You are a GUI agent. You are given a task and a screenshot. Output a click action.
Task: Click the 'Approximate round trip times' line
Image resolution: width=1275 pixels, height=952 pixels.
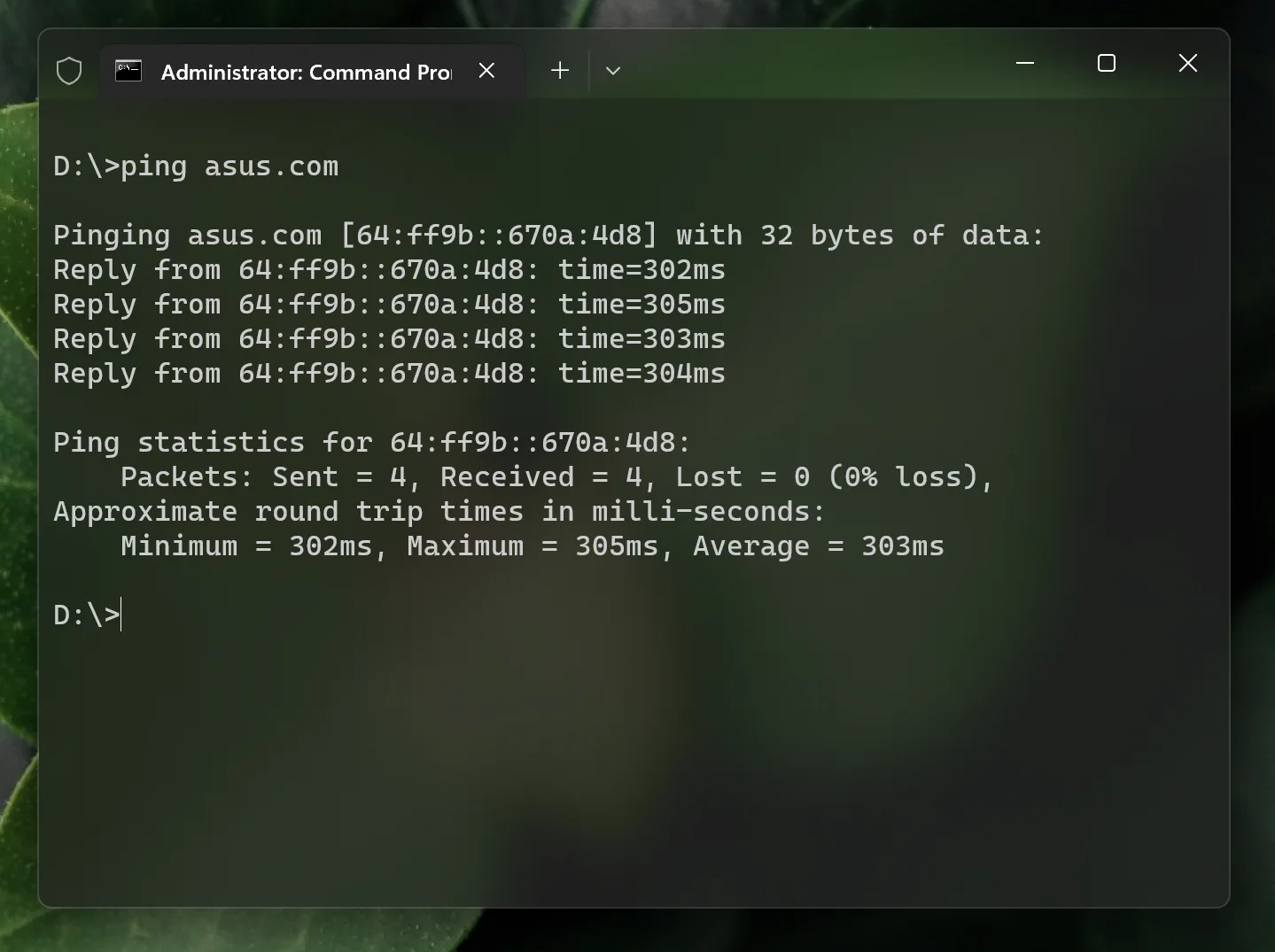pos(439,512)
